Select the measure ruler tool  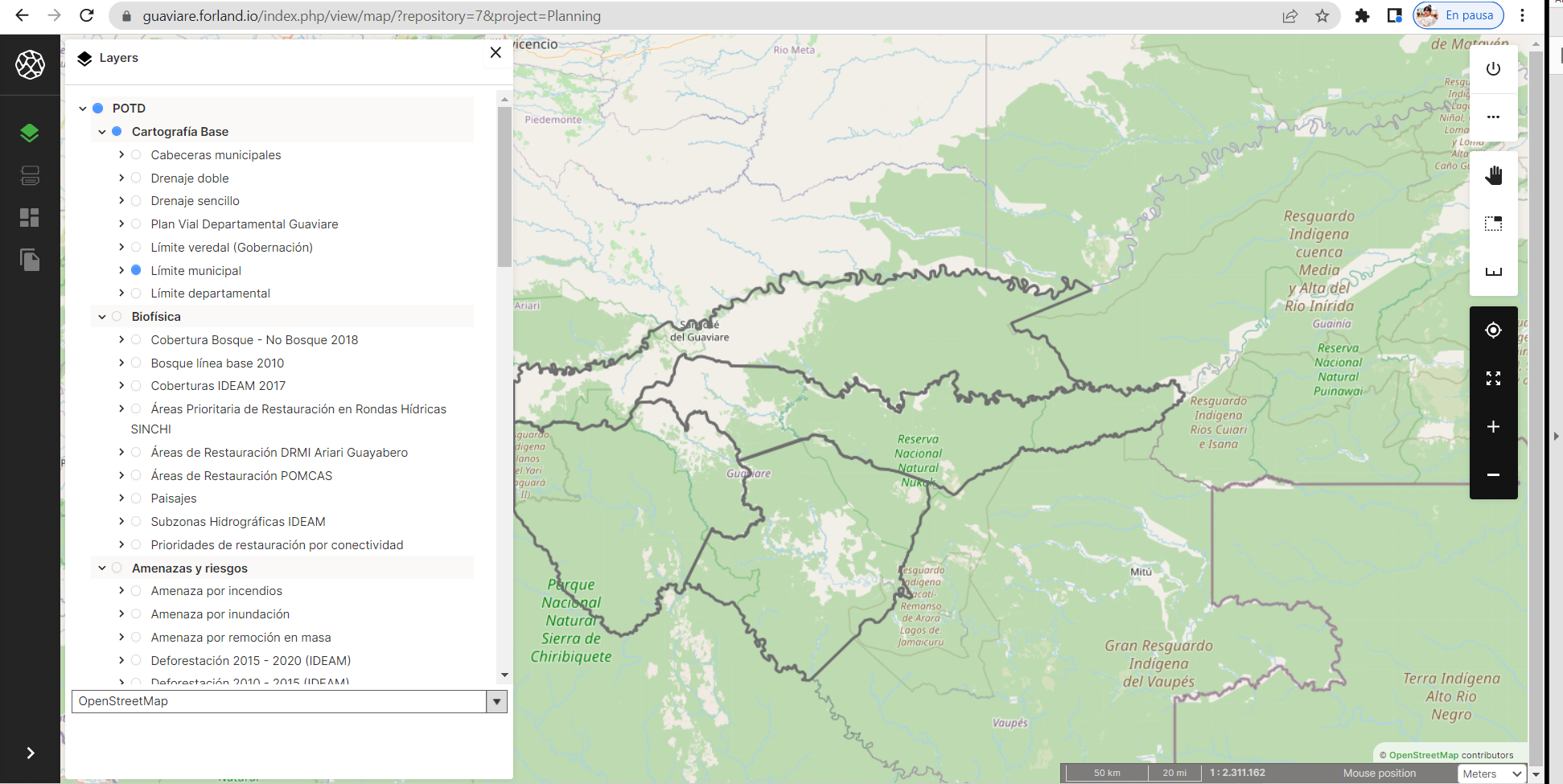tap(1493, 272)
